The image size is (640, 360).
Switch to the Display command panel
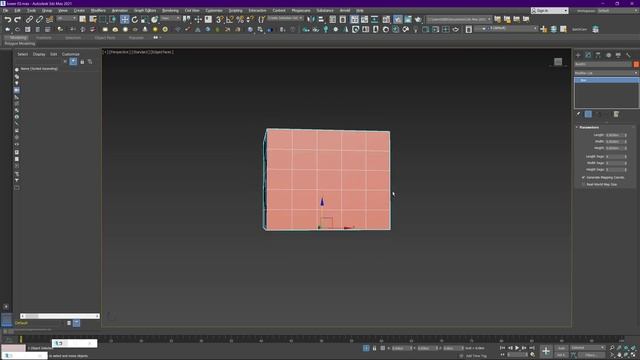point(618,55)
